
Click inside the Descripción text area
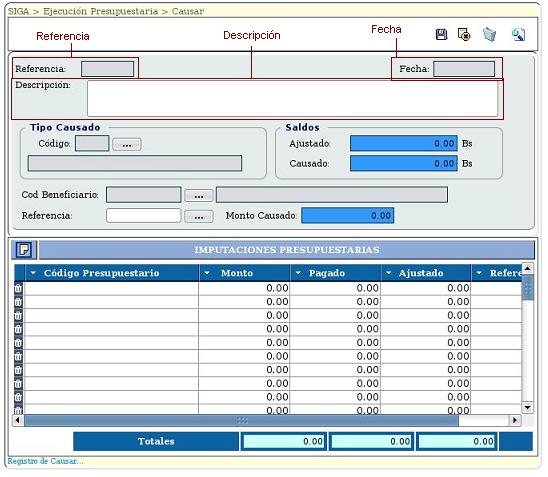(x=292, y=99)
